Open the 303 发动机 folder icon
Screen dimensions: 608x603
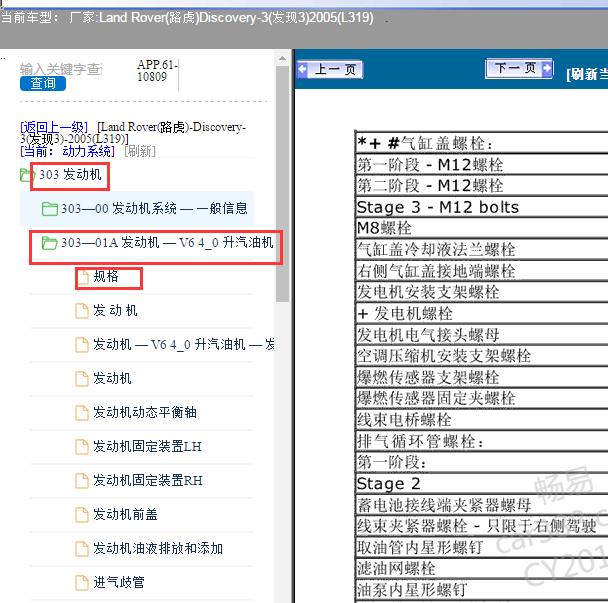(27, 175)
